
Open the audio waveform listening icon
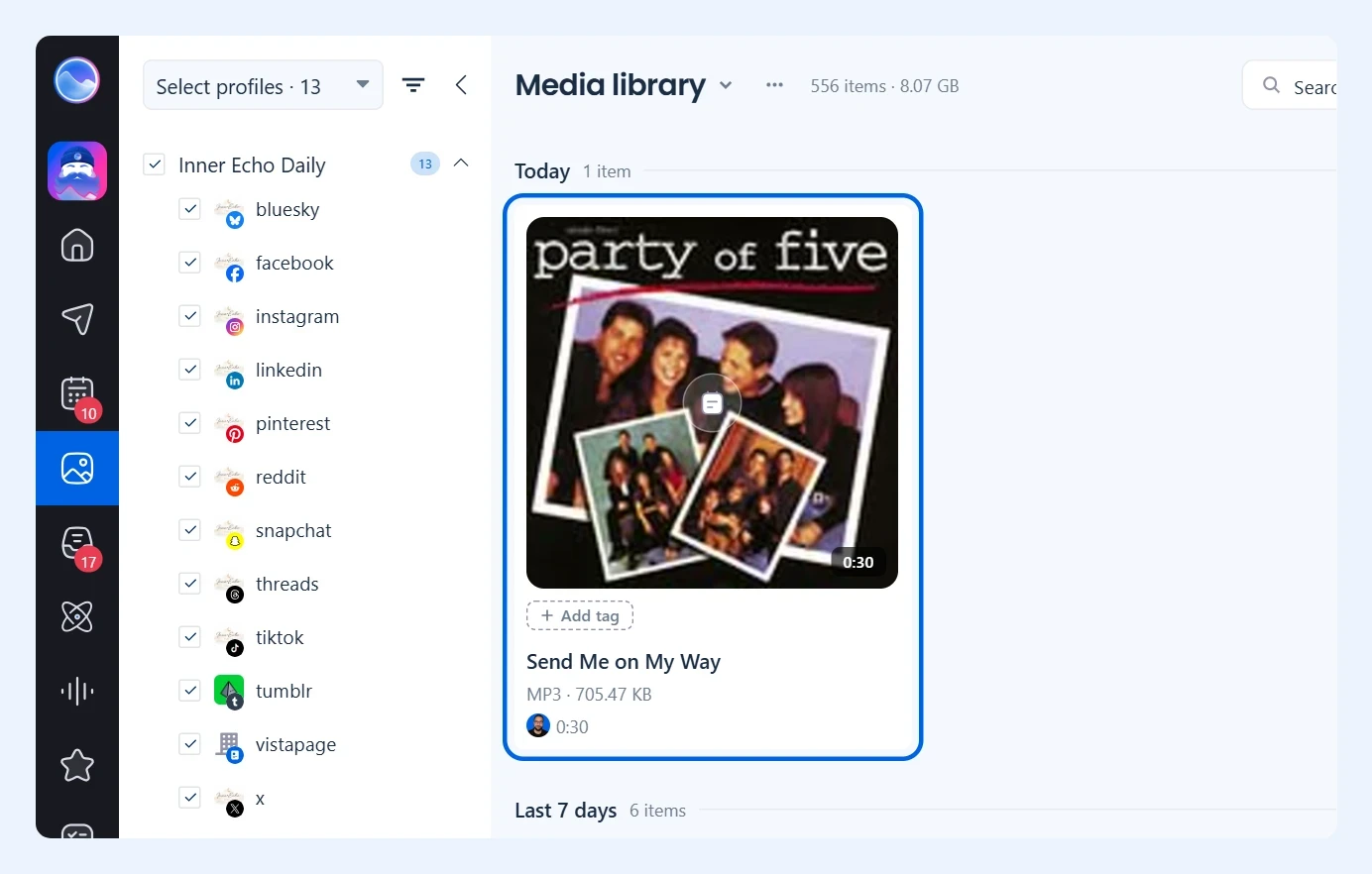point(77,691)
